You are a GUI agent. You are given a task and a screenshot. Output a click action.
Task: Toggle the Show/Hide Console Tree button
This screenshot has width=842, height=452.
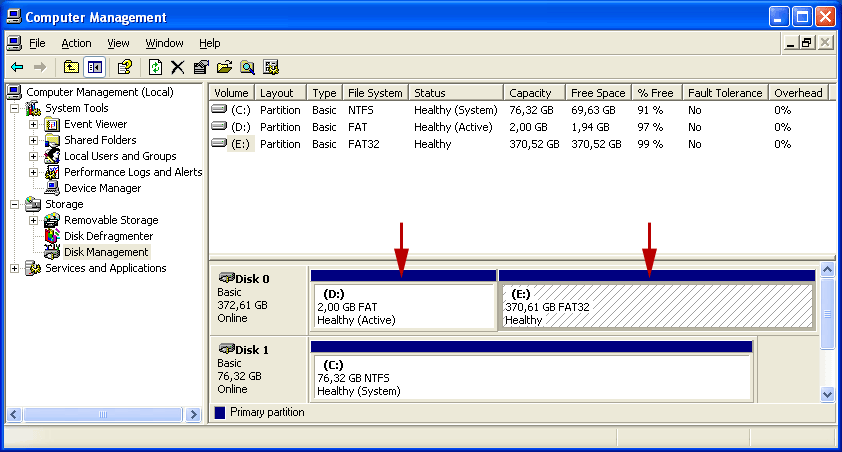(x=95, y=67)
